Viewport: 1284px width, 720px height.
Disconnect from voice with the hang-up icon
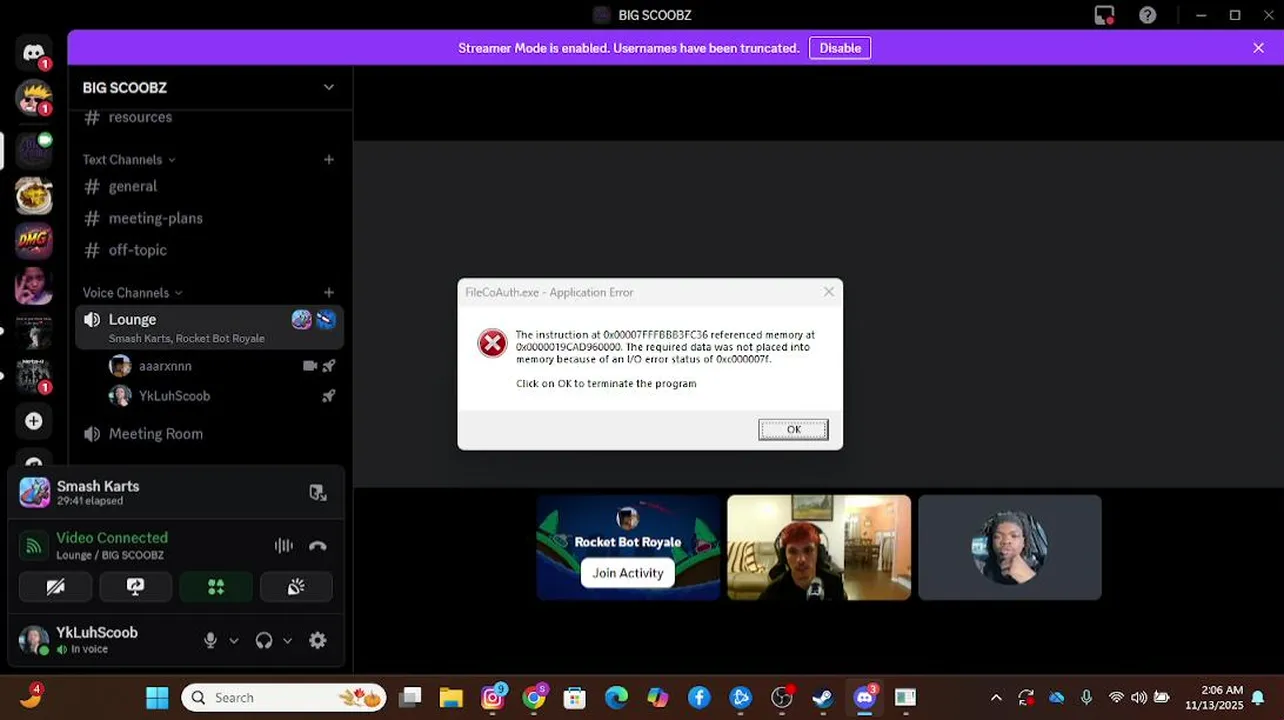pyautogui.click(x=318, y=545)
